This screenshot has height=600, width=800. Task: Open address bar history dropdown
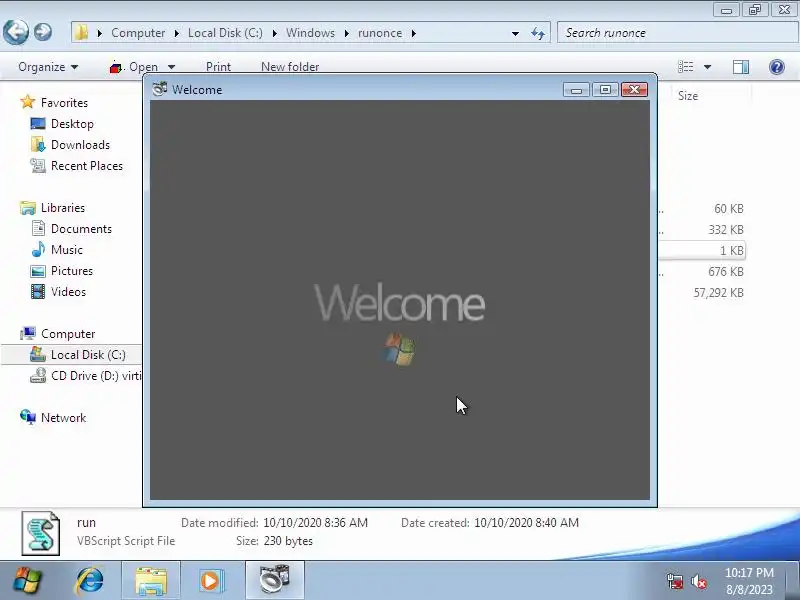[515, 33]
